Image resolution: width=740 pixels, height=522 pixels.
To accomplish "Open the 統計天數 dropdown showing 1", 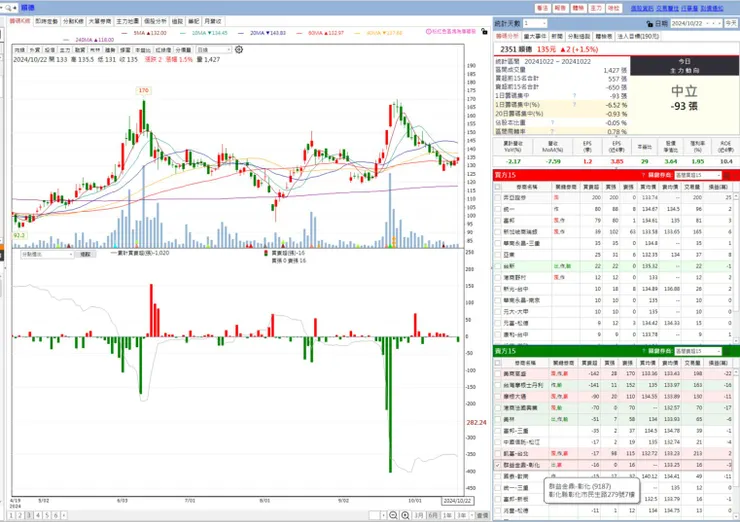I will (534, 23).
